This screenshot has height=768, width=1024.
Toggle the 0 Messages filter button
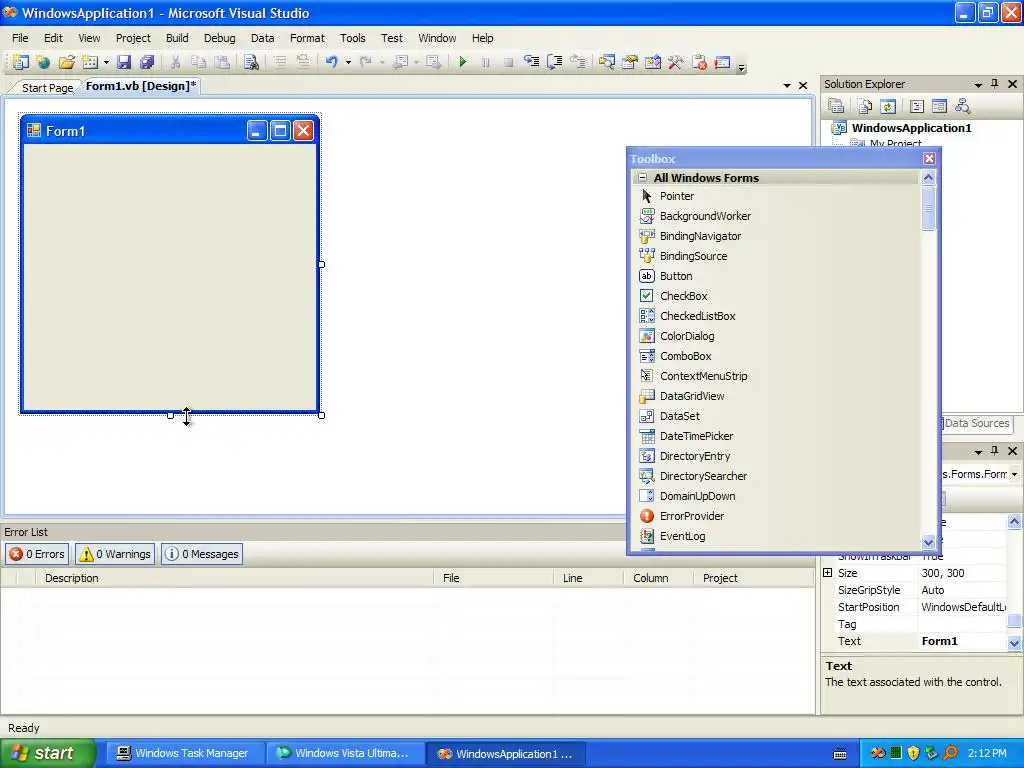[x=202, y=554]
